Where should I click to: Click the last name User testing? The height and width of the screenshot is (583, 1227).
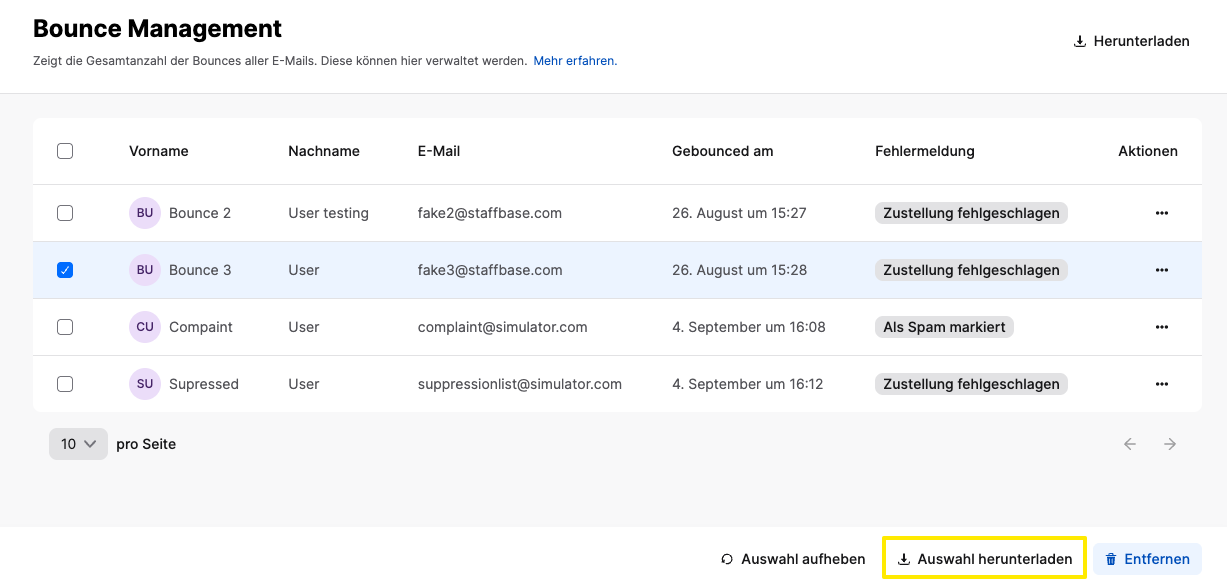coord(328,213)
